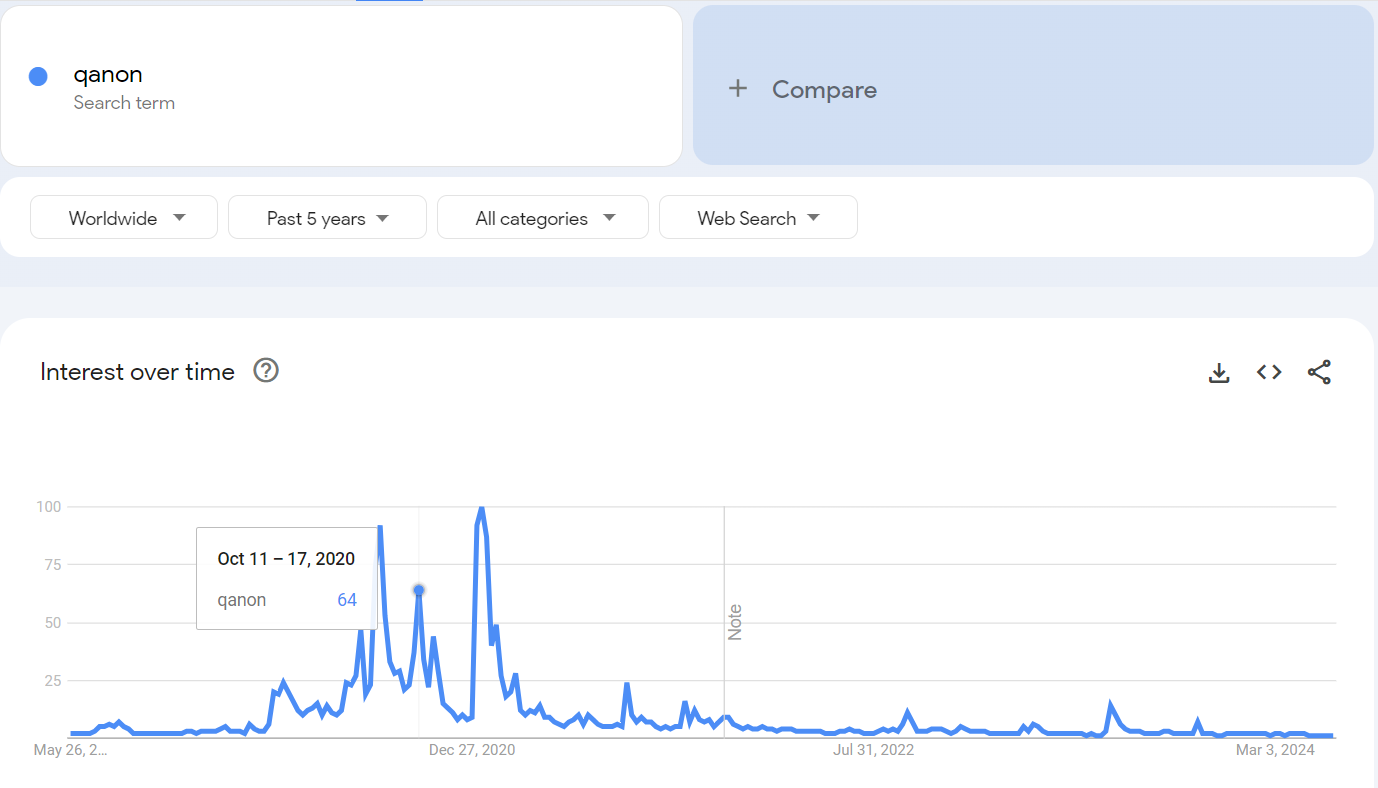1378x788 pixels.
Task: Change the Web Search type dropdown
Action: (758, 218)
